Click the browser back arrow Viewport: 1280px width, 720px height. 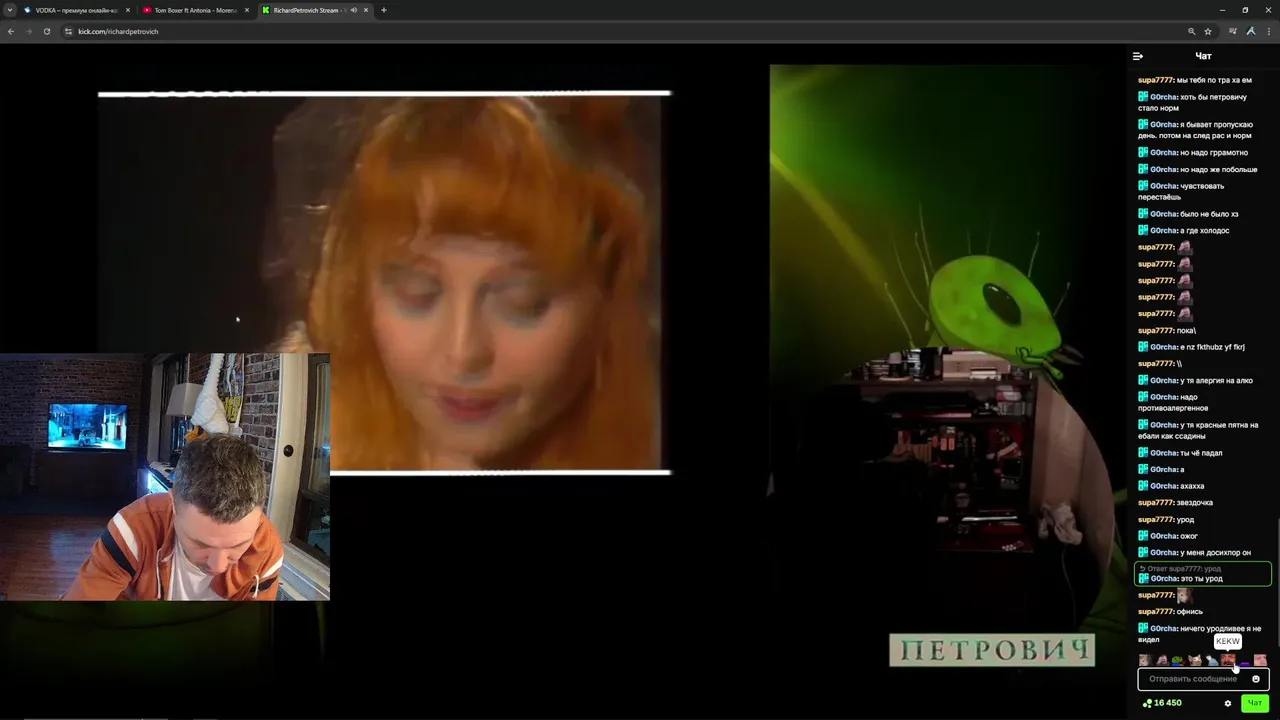(x=11, y=31)
